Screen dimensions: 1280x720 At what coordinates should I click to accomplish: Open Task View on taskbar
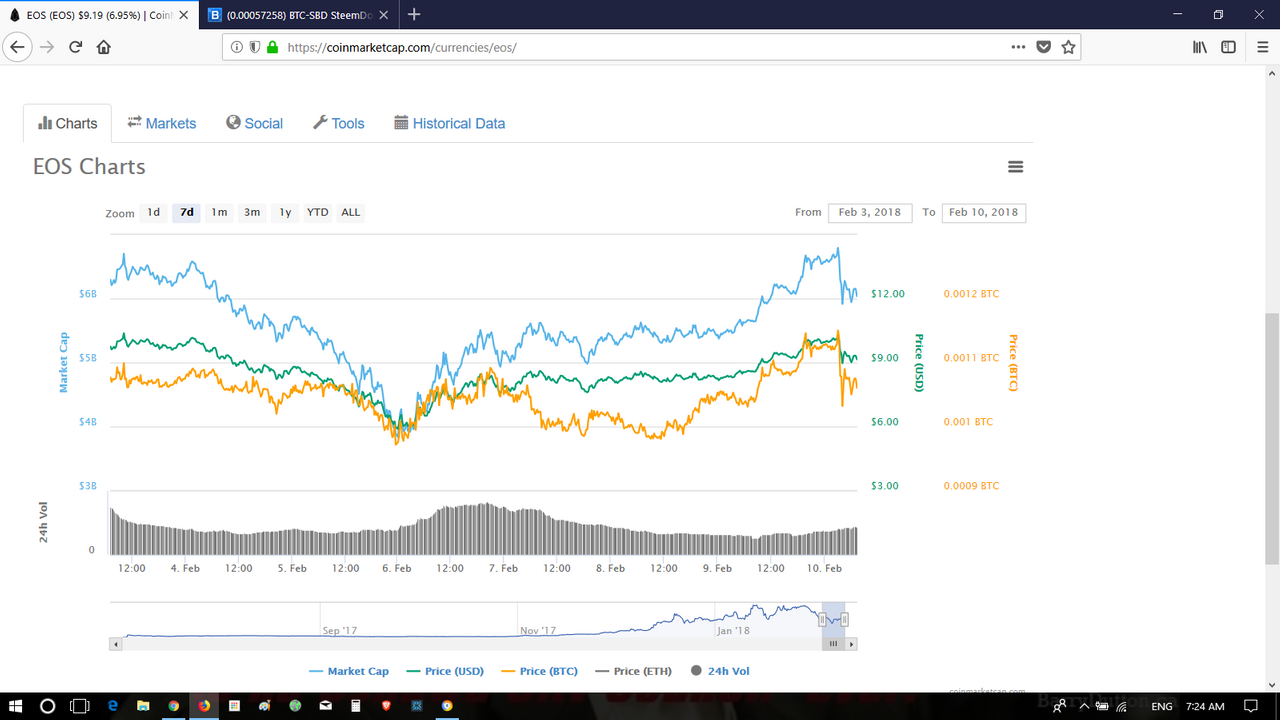coord(79,706)
